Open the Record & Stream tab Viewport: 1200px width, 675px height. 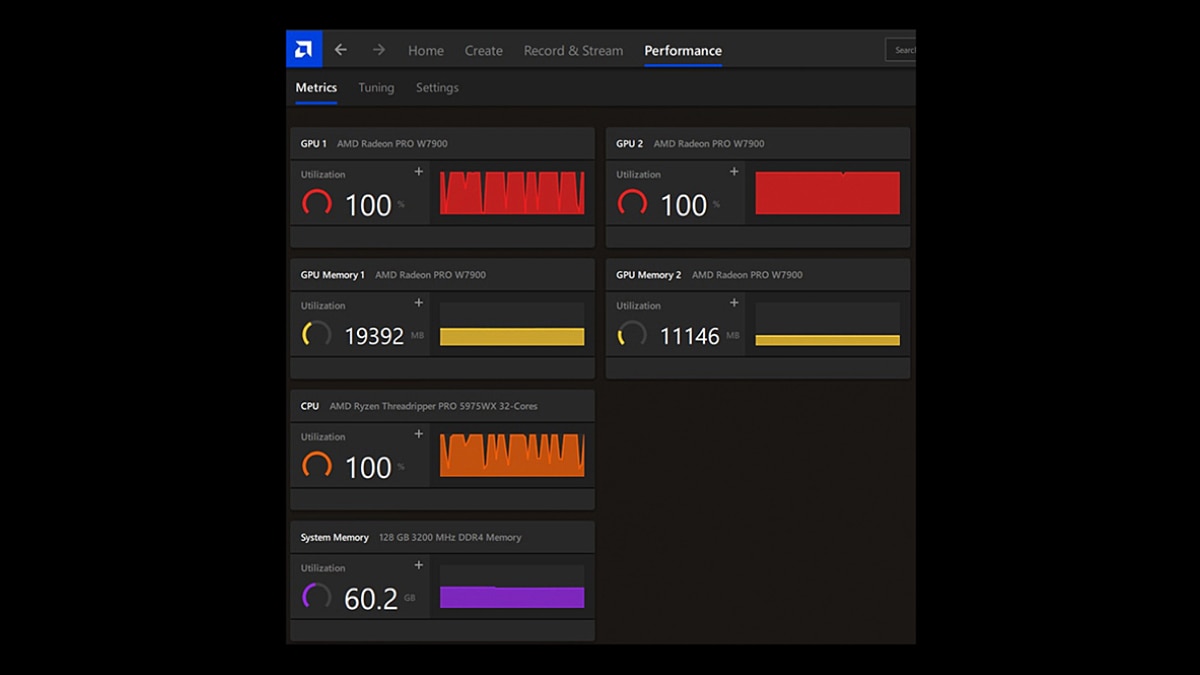tap(573, 51)
